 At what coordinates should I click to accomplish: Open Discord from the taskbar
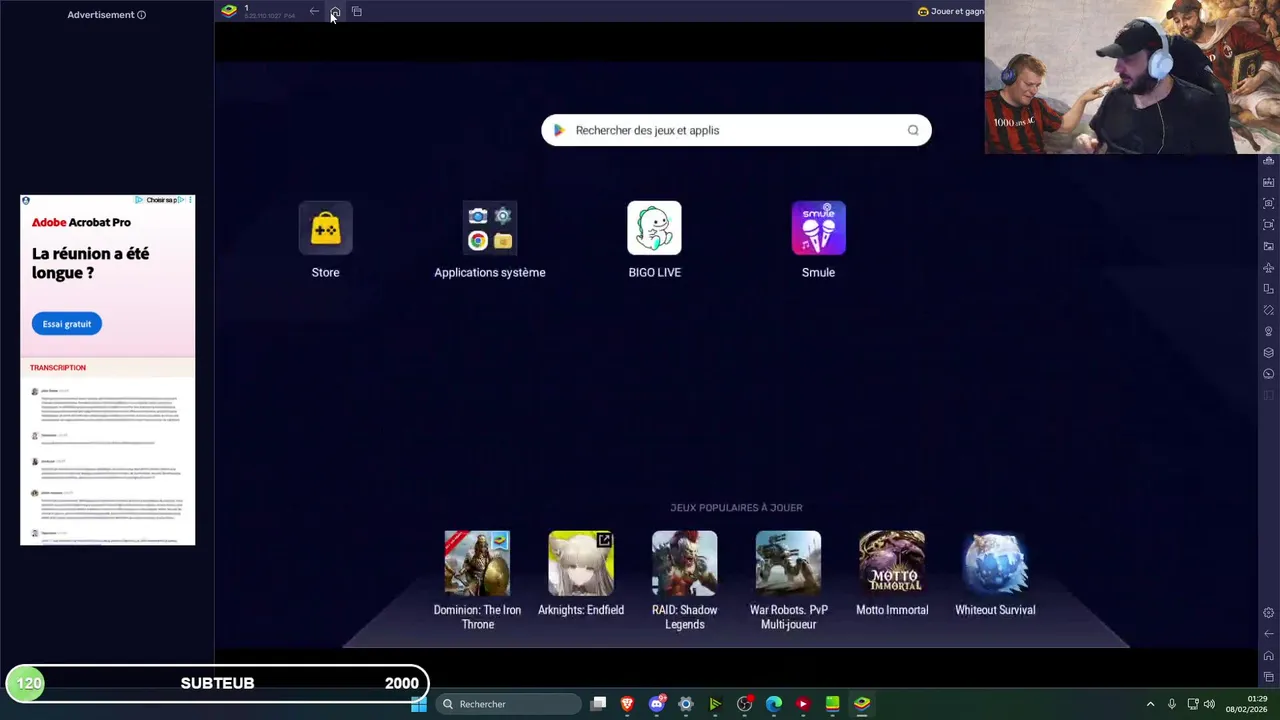pyautogui.click(x=657, y=704)
